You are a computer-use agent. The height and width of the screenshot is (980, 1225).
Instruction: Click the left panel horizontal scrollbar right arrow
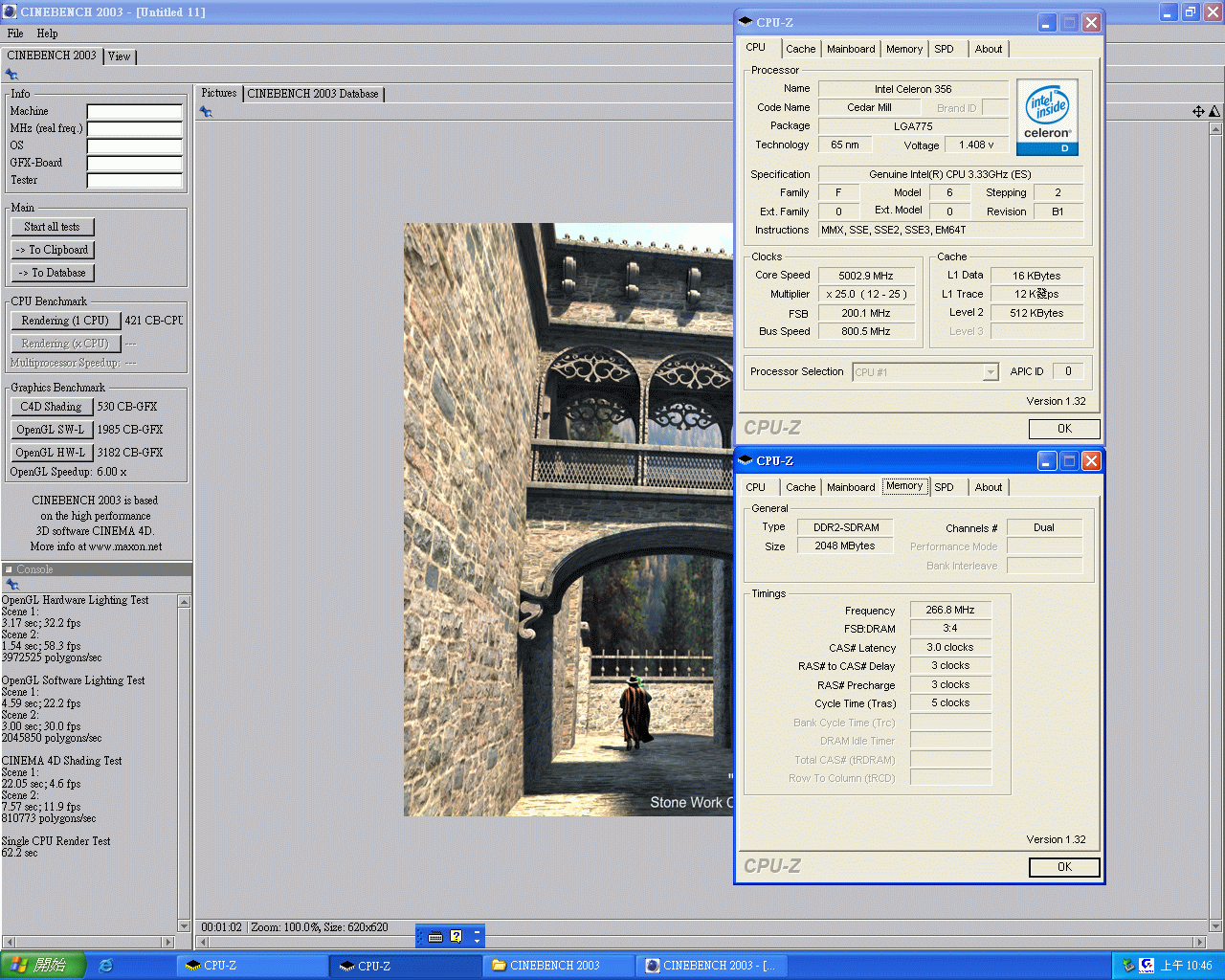[x=170, y=943]
